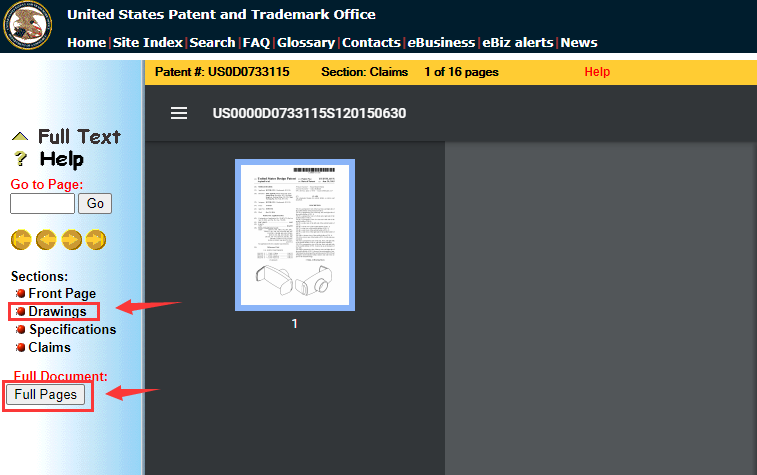Click the question mark Help icon
This screenshot has height=475, width=757.
click(x=20, y=160)
